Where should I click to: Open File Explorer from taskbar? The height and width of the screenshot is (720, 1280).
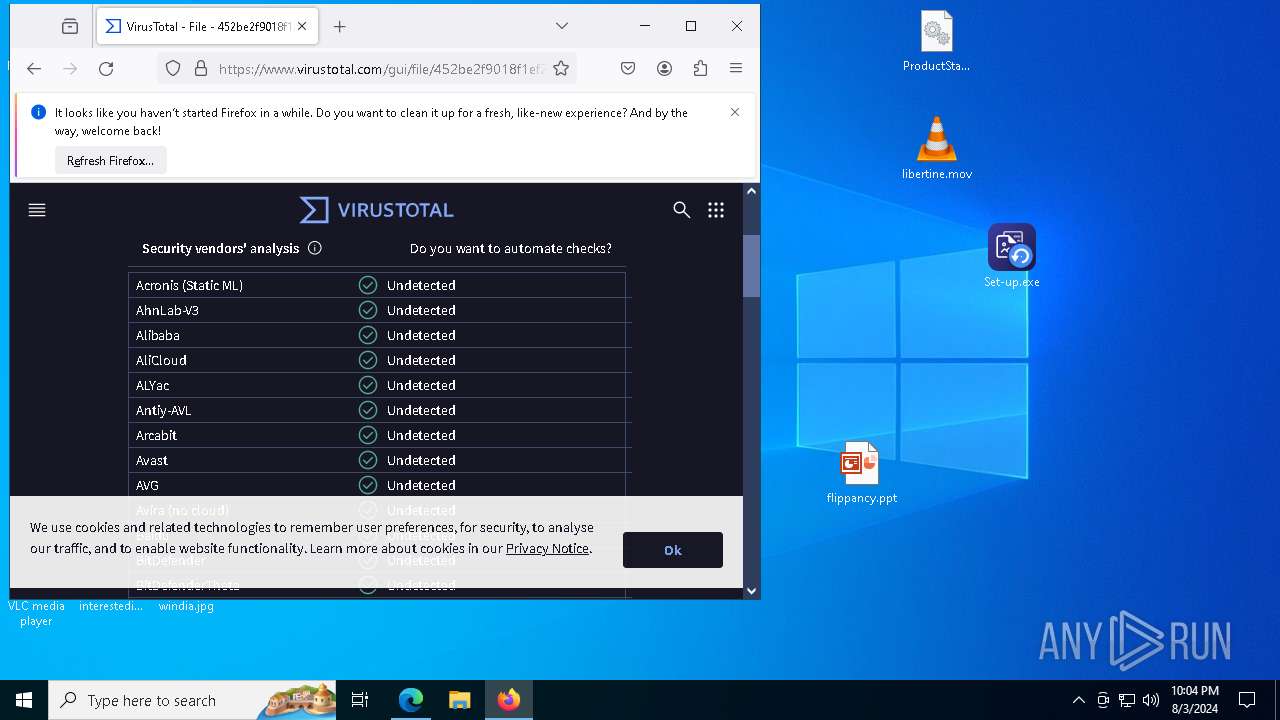click(459, 700)
